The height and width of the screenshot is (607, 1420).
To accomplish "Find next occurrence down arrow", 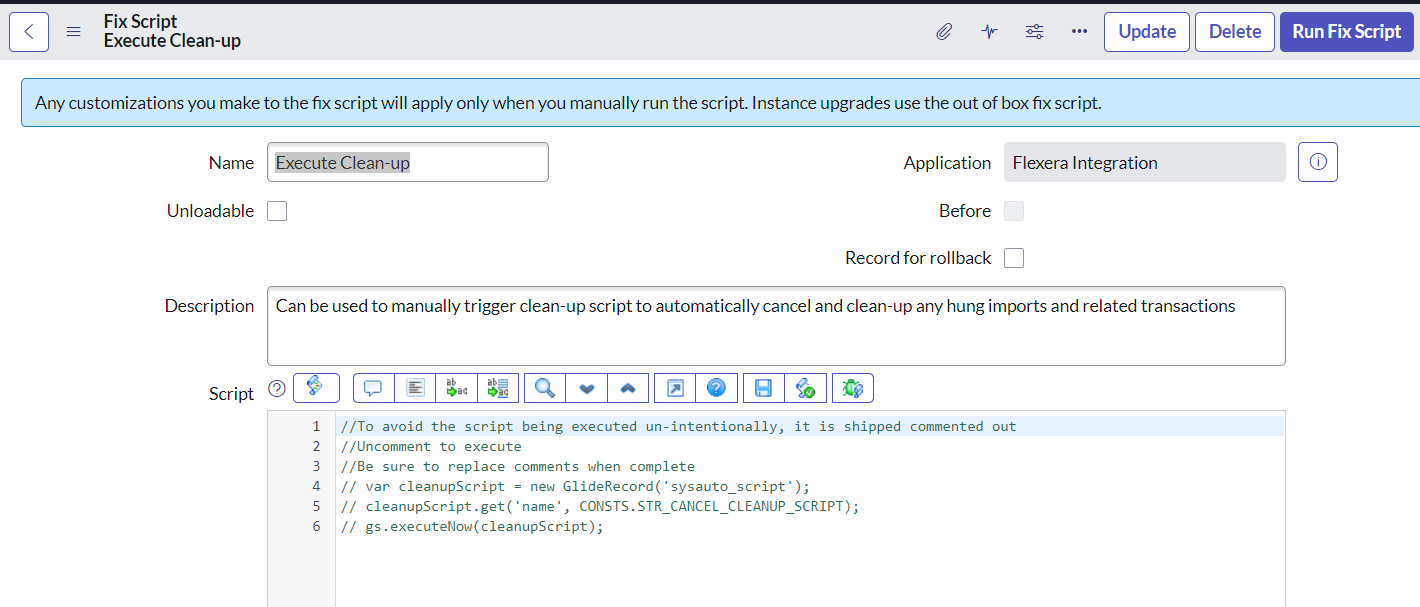I will (587, 387).
